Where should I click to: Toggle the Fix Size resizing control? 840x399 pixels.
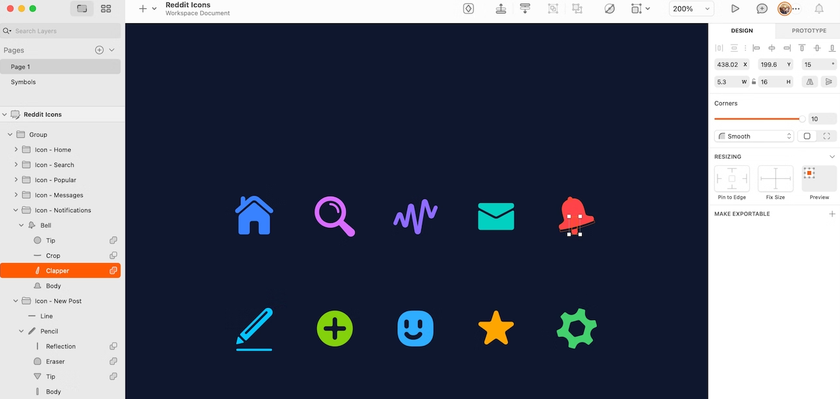(775, 179)
